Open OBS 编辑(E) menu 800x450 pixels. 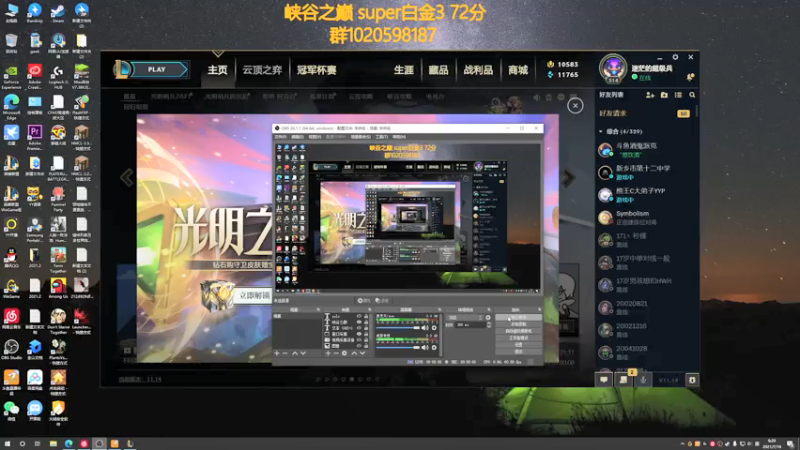(297, 137)
